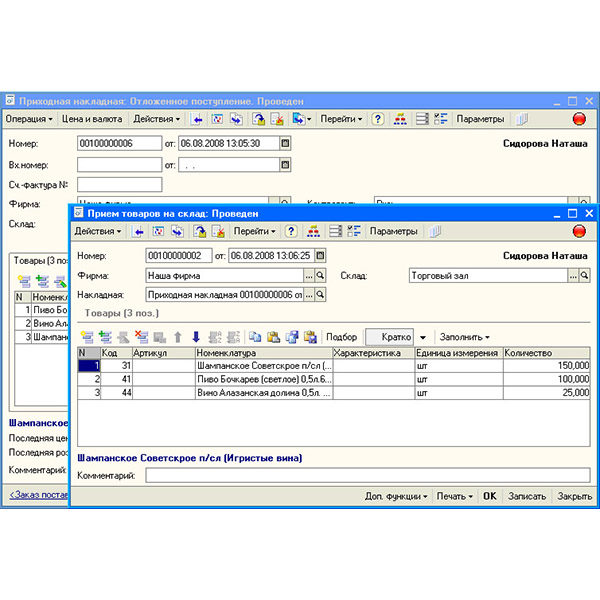Add a new row to goods table
This screenshot has width=600, height=600.
[x=87, y=337]
